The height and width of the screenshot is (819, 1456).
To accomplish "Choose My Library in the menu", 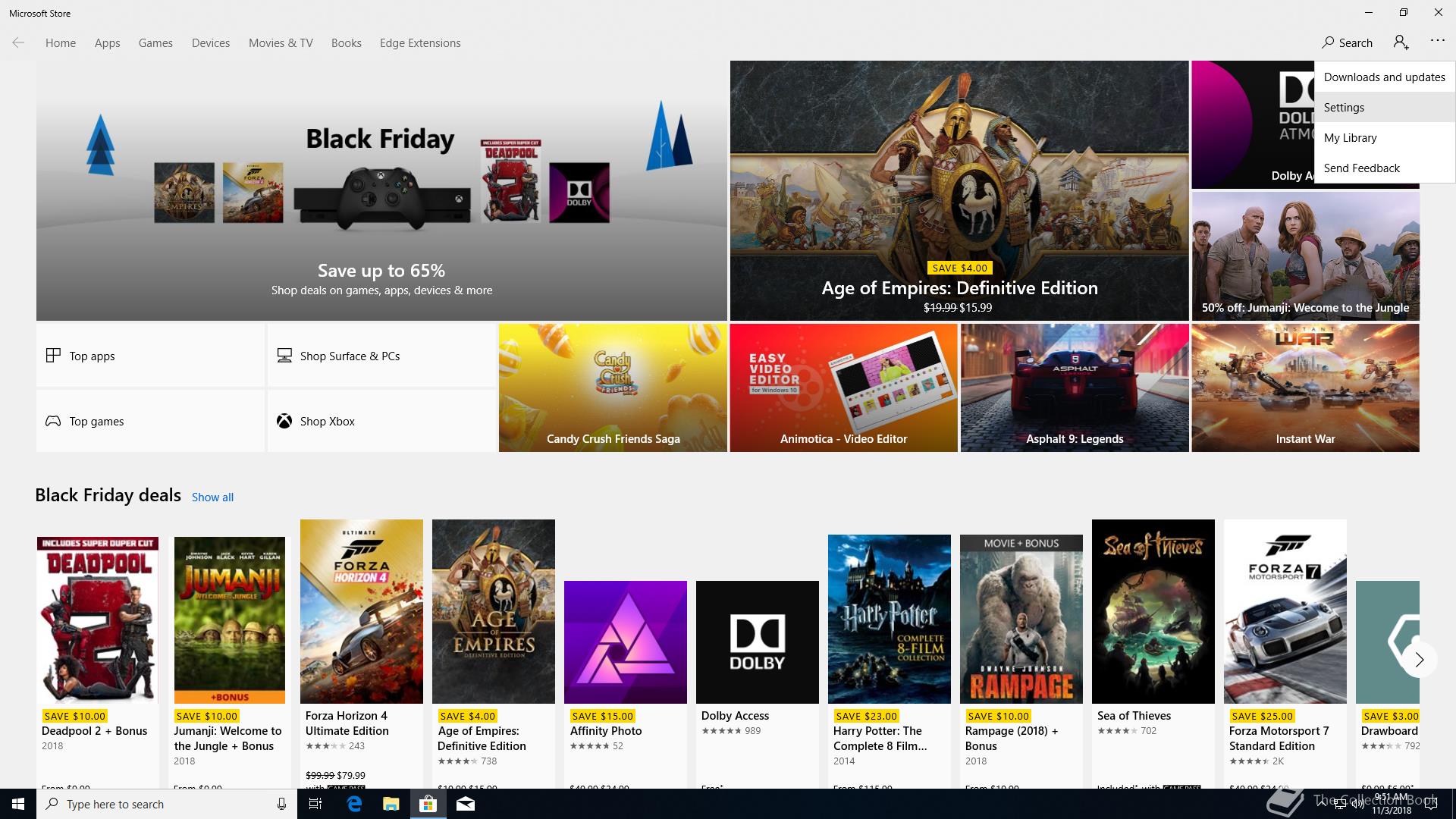I will point(1385,137).
